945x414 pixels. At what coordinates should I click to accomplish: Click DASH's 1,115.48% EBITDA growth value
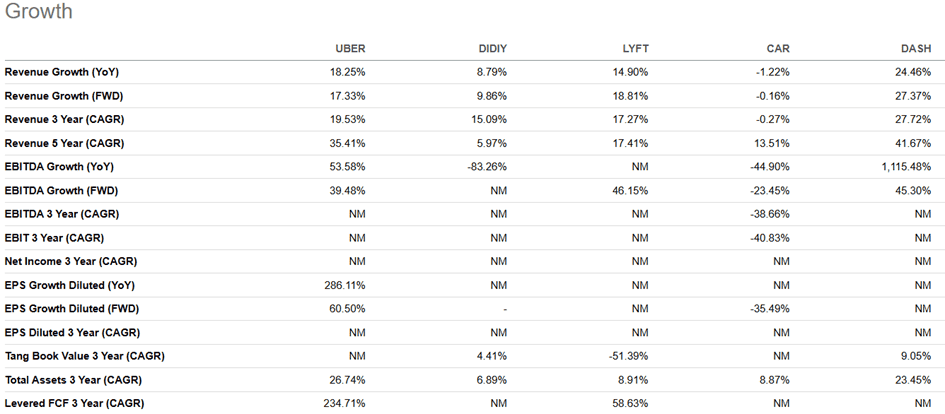pos(904,167)
